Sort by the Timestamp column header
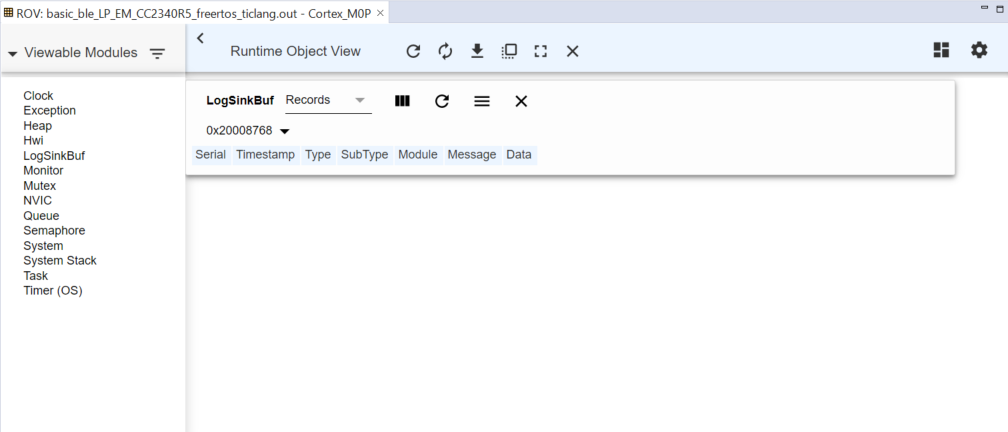The width and height of the screenshot is (1008, 432). 265,155
